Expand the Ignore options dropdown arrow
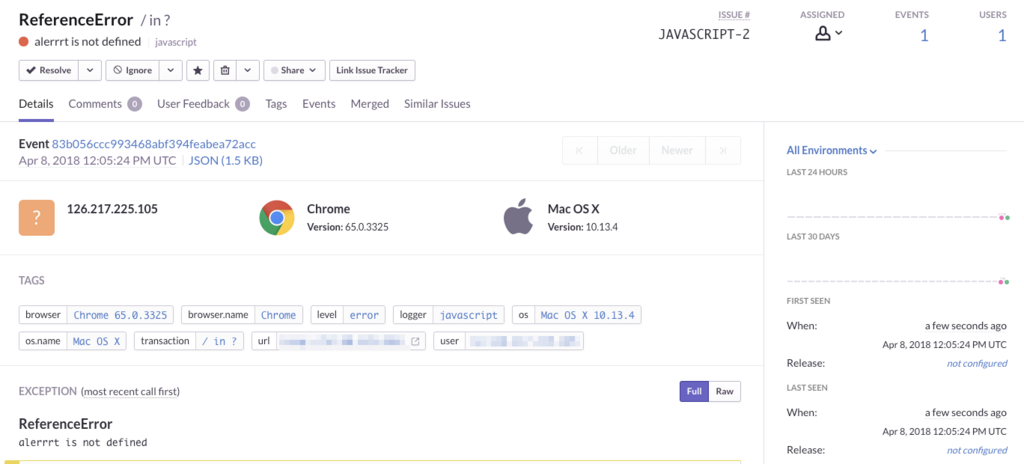The image size is (1024, 464). pyautogui.click(x=170, y=71)
